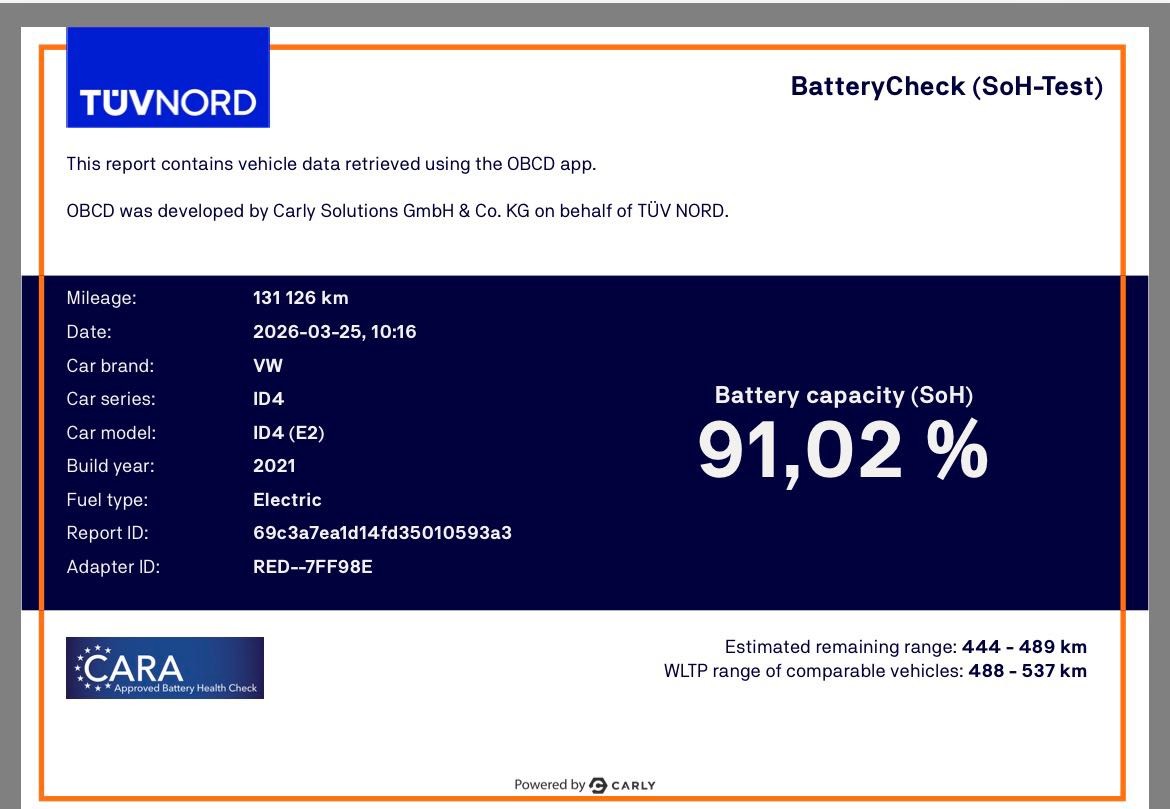1170x809 pixels.
Task: Click the Battery capacity (SoH) heading
Action: click(x=843, y=395)
